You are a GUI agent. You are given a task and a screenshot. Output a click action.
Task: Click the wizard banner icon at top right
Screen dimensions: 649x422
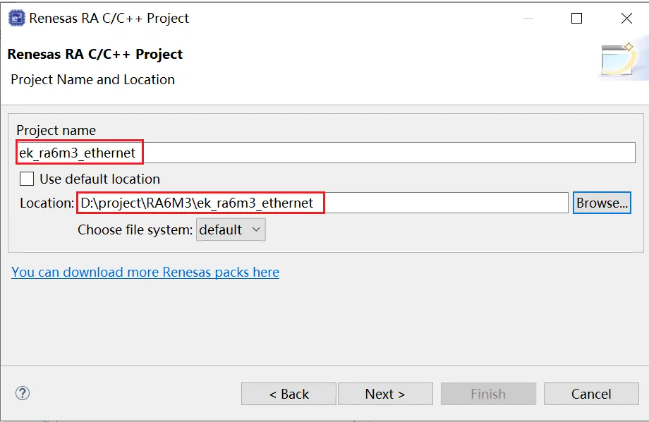[617, 61]
